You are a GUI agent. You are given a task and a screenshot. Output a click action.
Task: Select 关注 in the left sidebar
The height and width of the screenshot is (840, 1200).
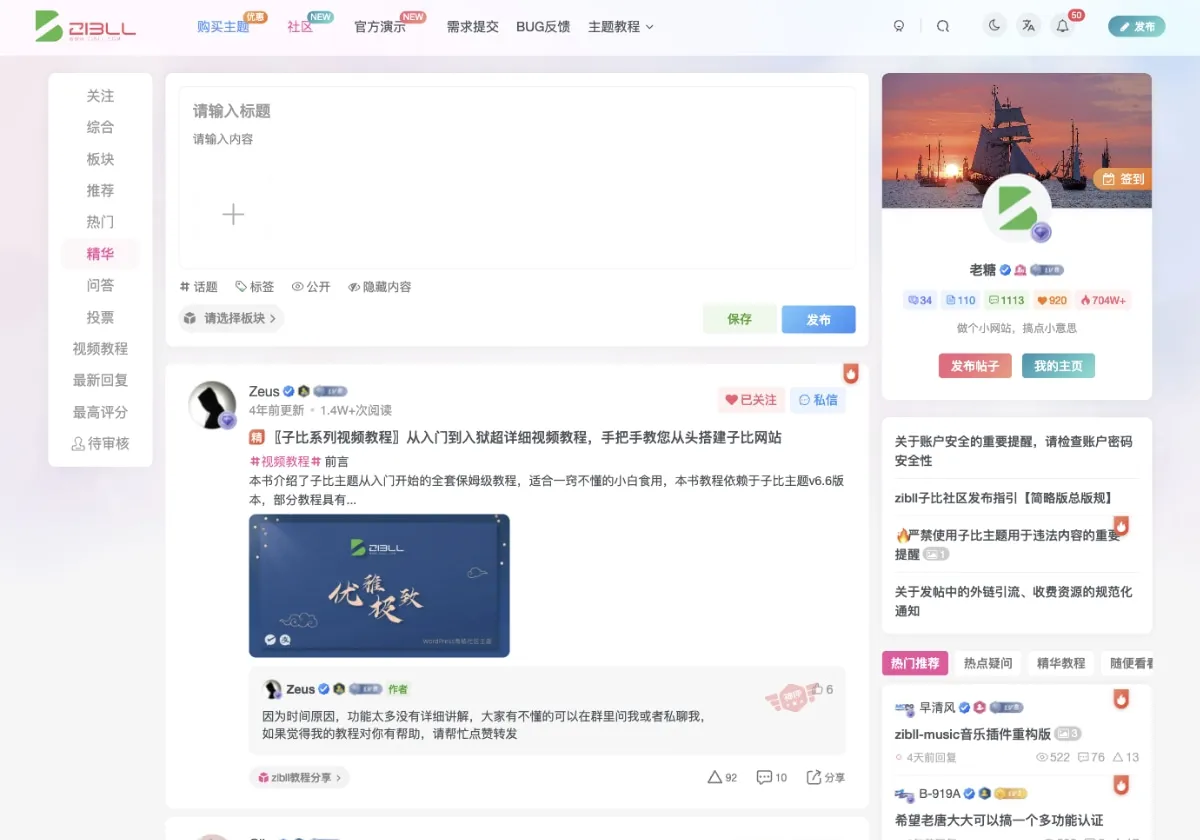tap(100, 96)
